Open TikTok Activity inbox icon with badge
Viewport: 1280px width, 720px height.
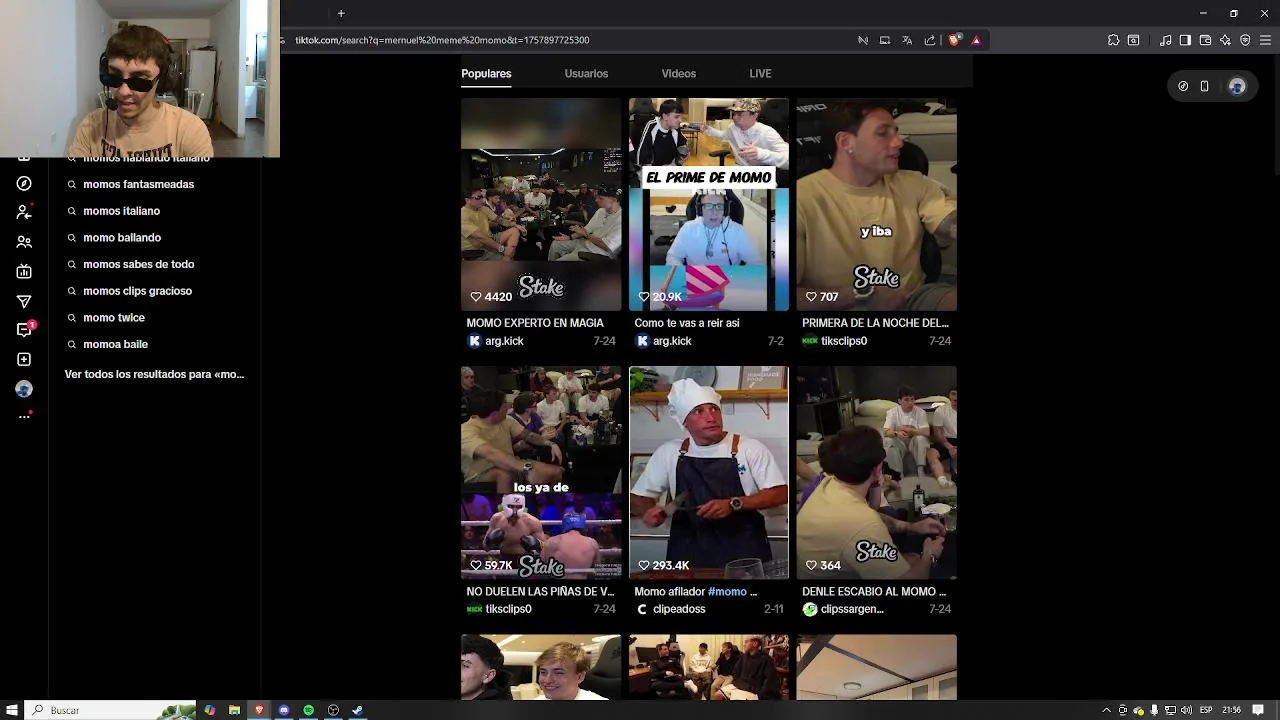25,329
